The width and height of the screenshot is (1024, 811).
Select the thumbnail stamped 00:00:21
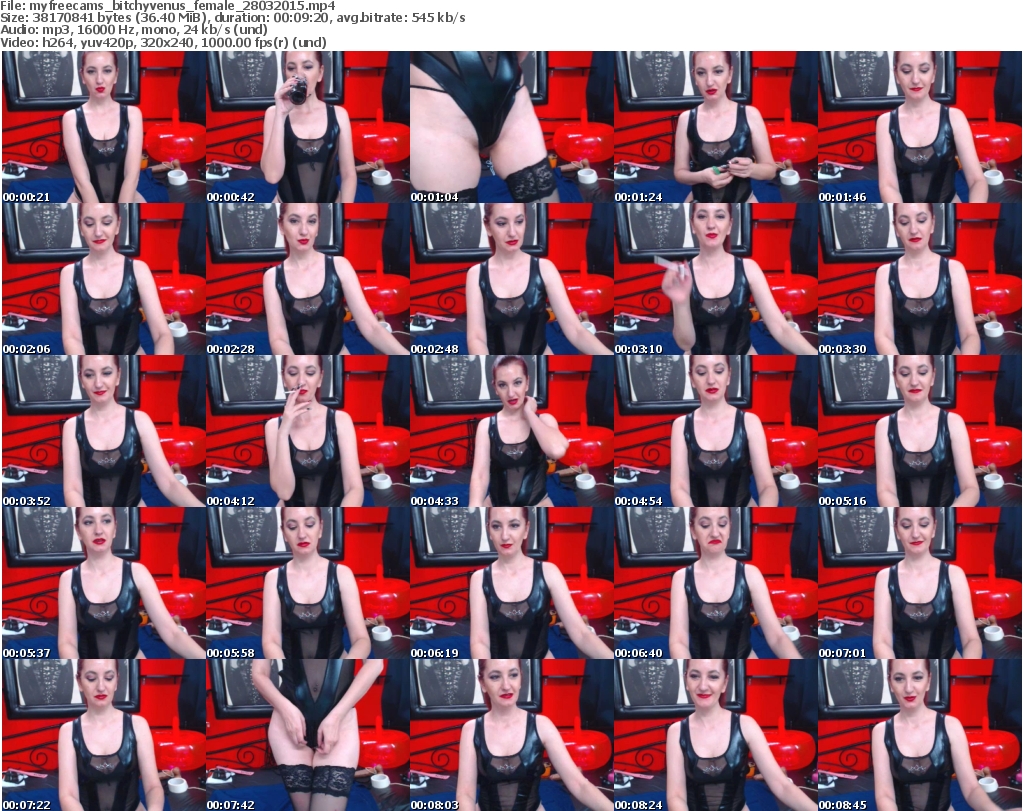coord(104,127)
